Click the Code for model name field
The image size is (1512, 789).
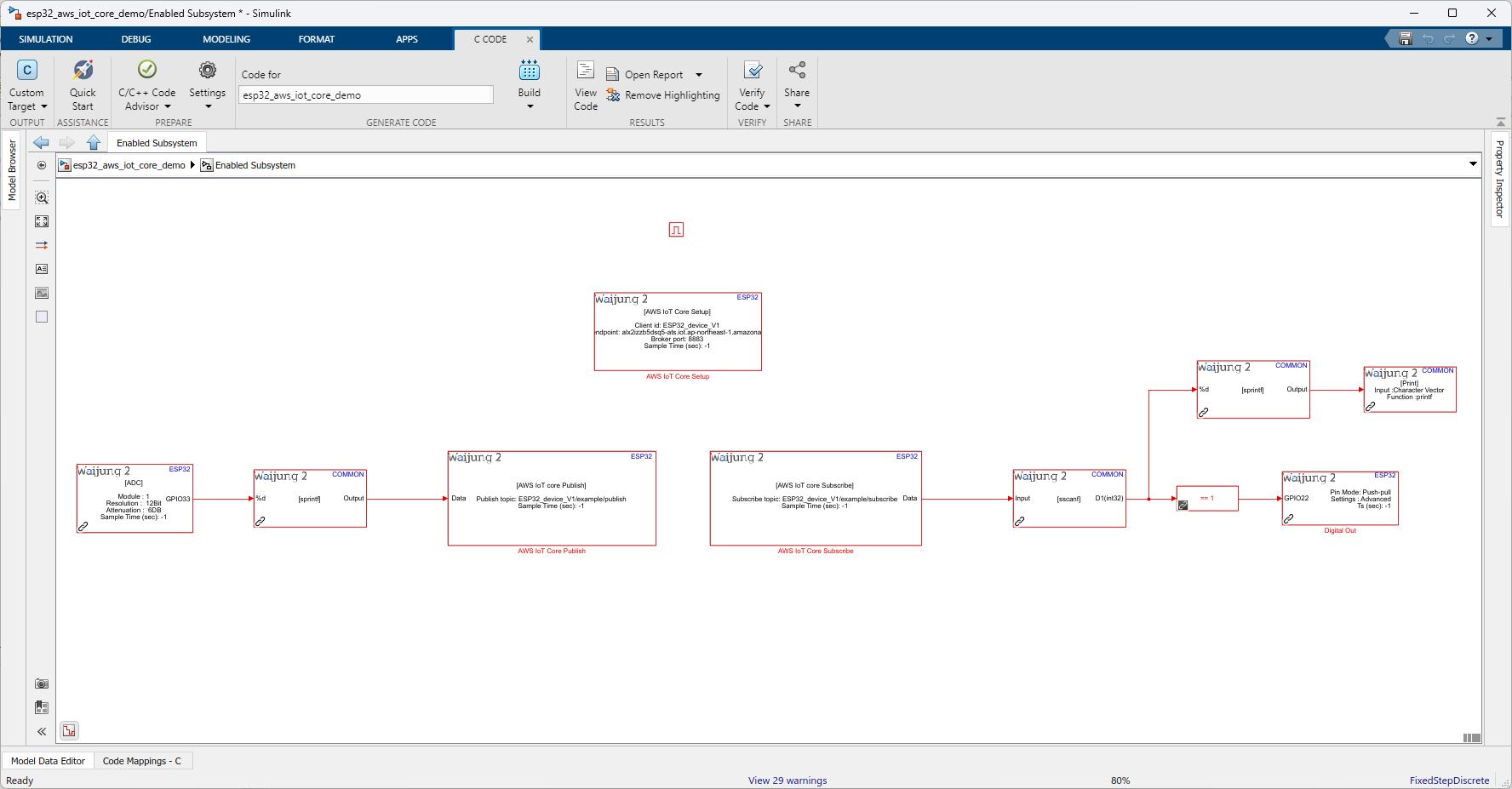click(x=366, y=95)
